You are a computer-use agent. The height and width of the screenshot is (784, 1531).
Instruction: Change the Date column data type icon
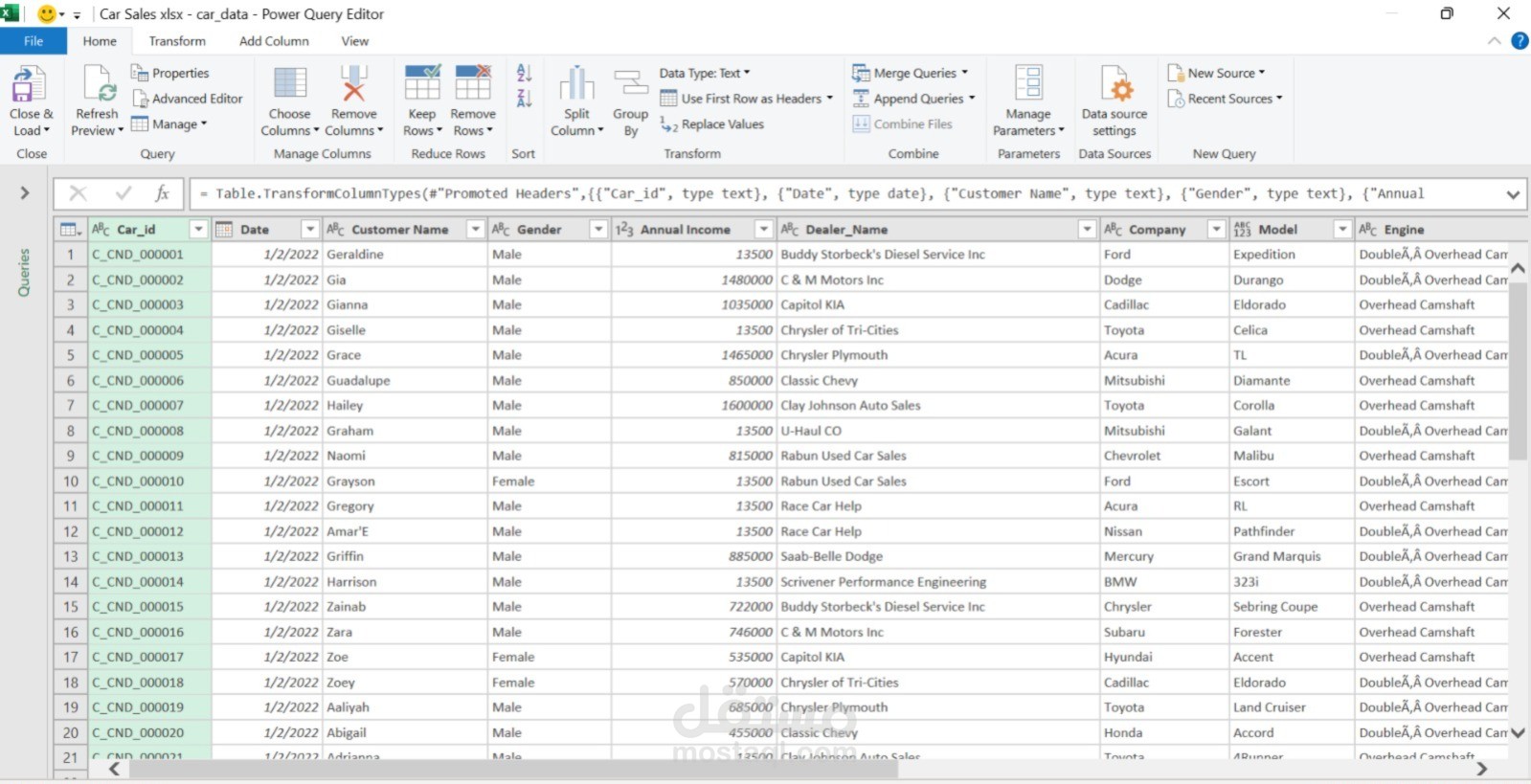click(224, 230)
